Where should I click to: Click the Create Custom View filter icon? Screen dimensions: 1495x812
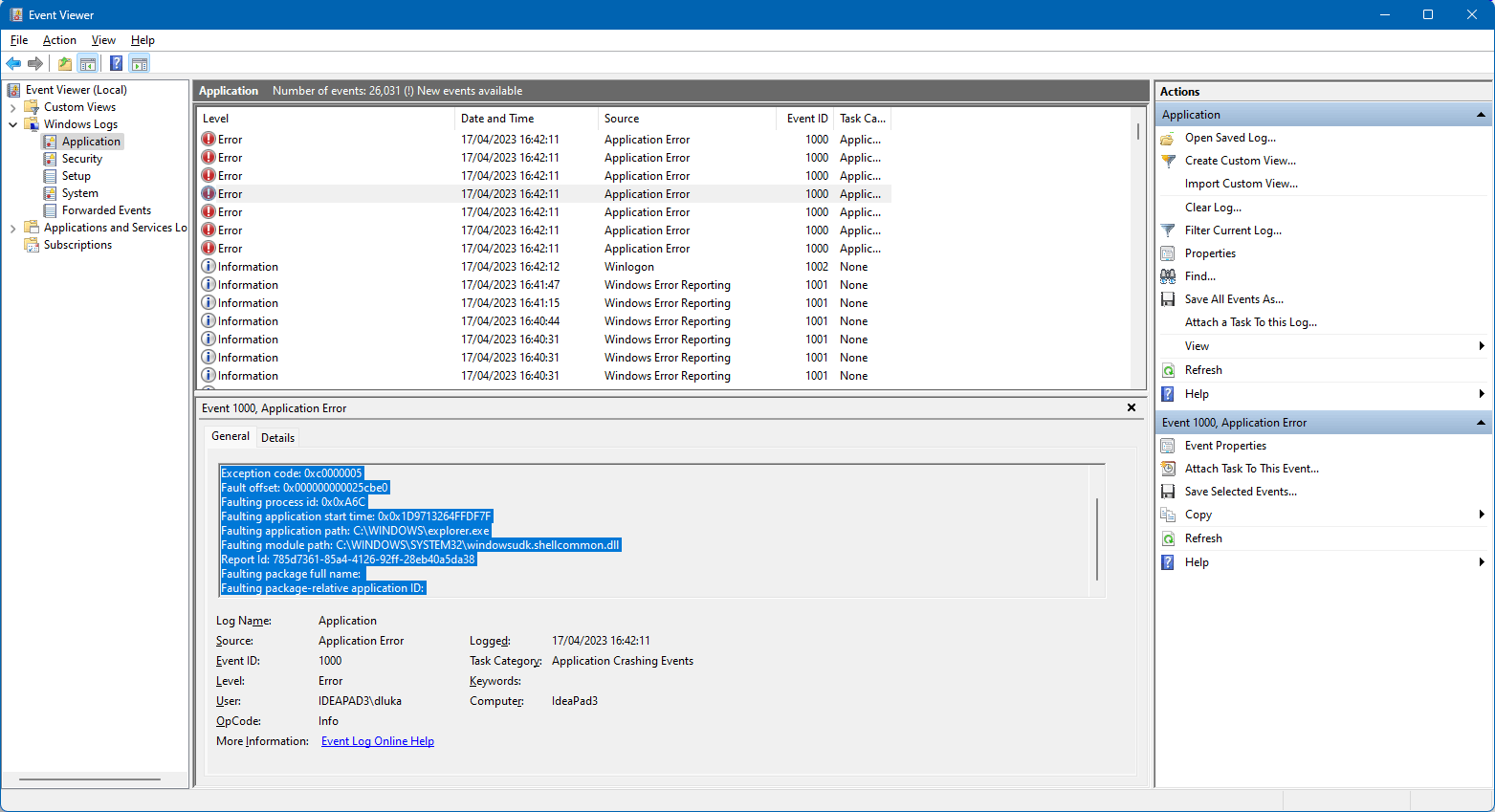pos(1168,160)
